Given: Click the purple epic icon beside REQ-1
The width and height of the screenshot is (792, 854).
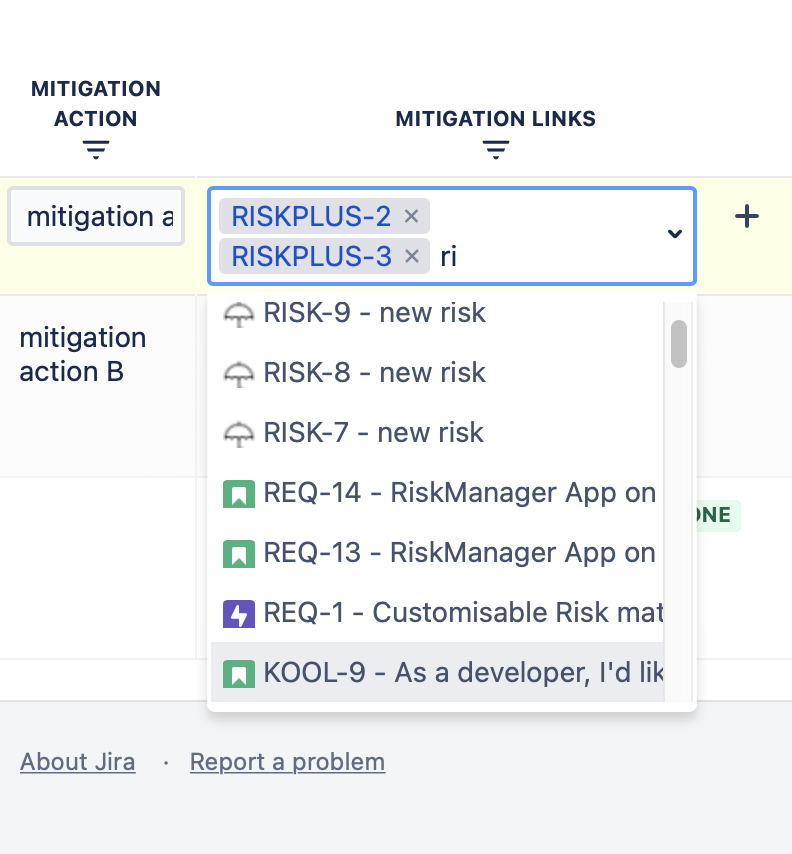Looking at the screenshot, I should tap(238, 613).
